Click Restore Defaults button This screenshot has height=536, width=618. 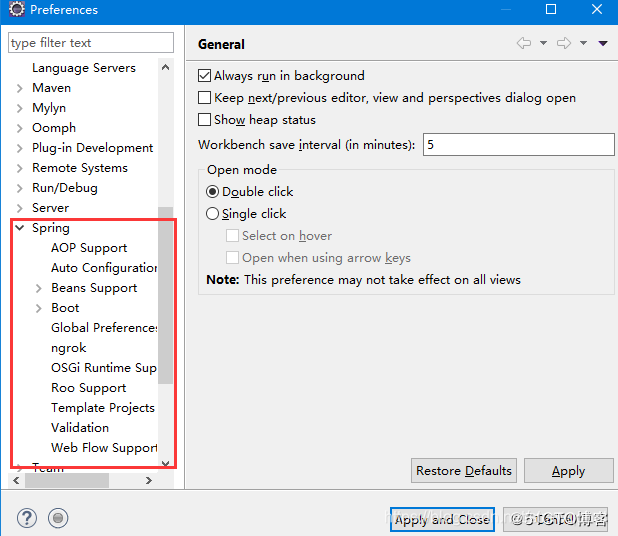pos(464,471)
